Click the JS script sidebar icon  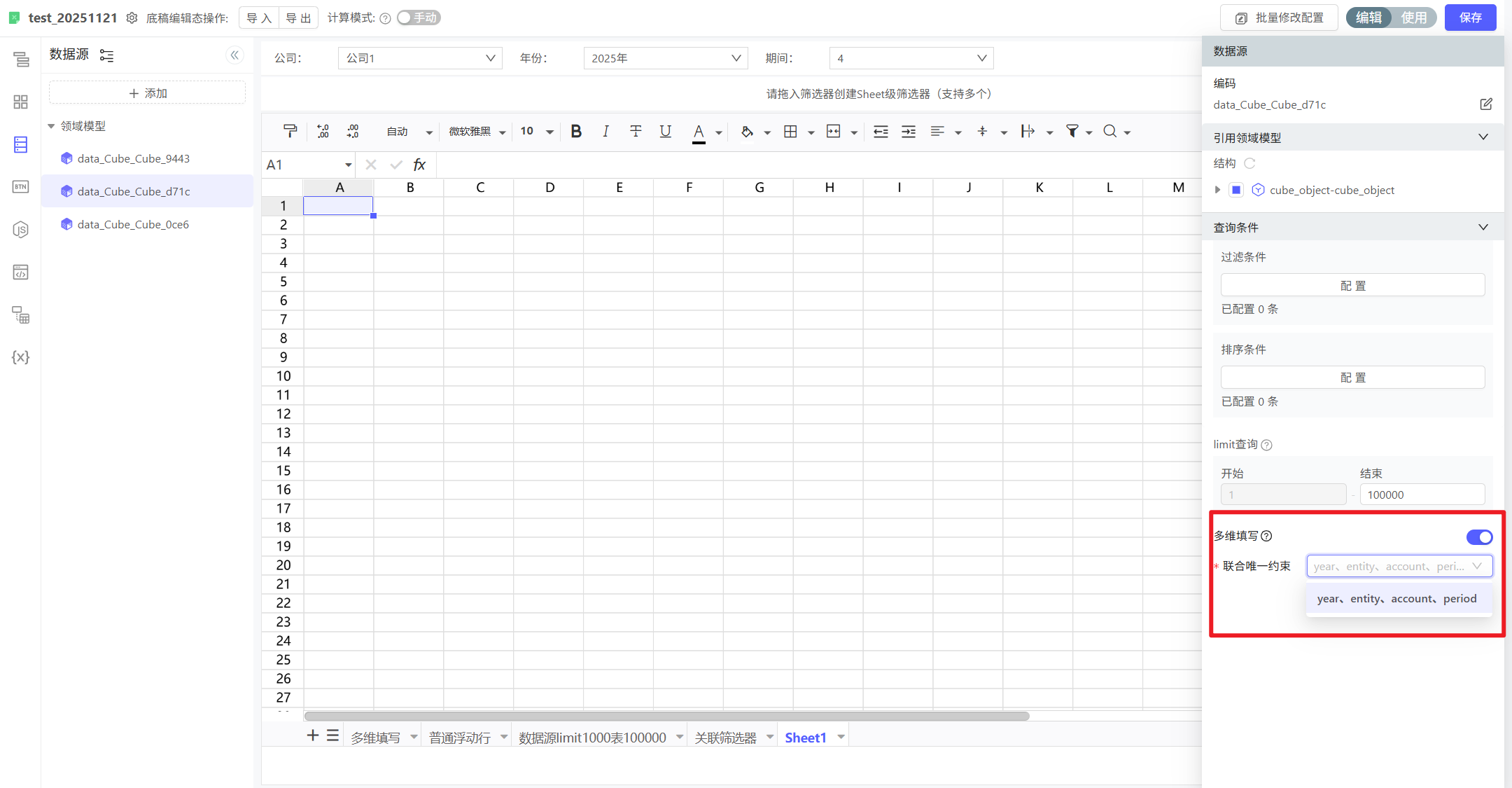point(20,229)
